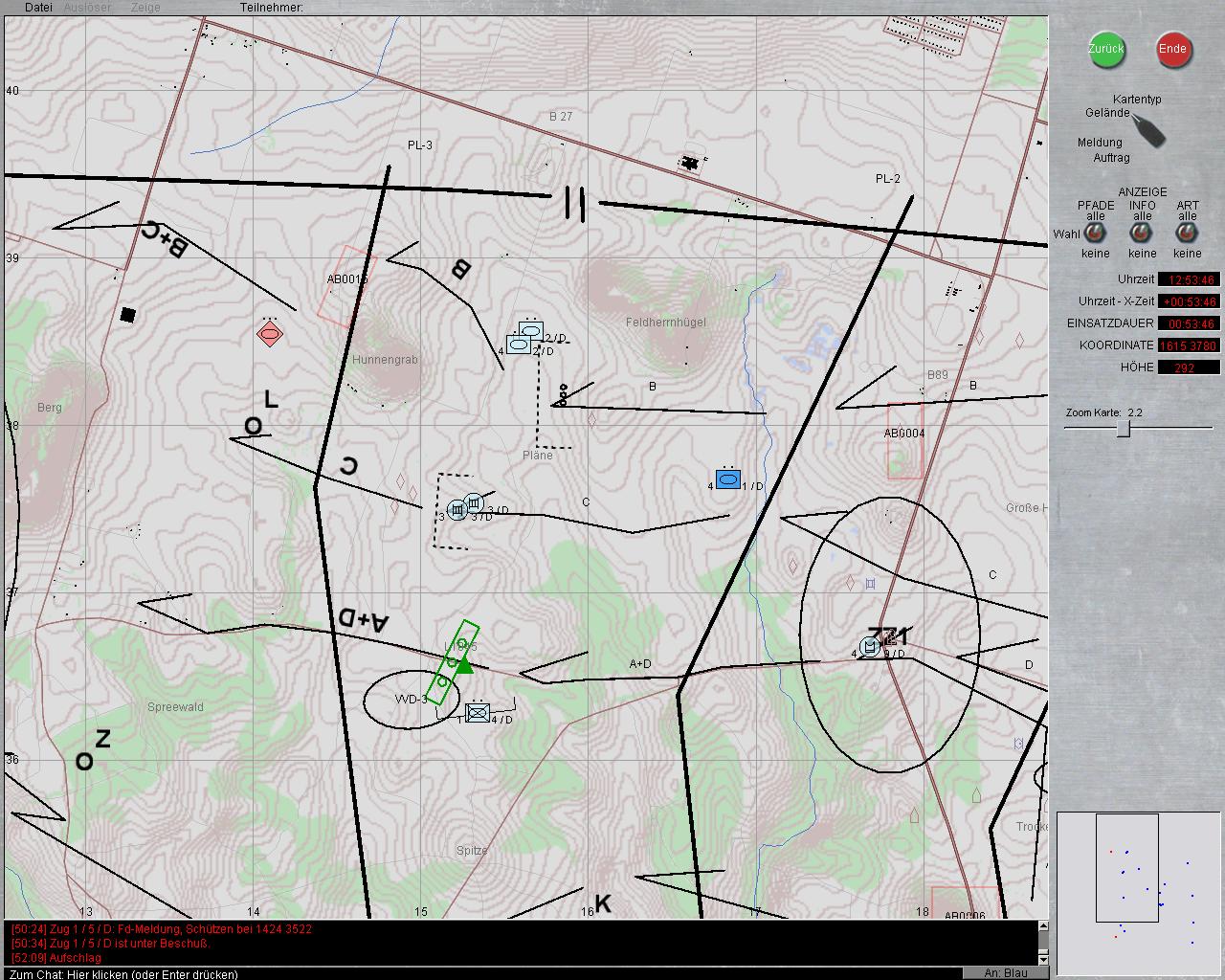Viewport: 1225px width, 980px height.
Task: Select the blue armor unit 1/D
Action: tap(727, 479)
